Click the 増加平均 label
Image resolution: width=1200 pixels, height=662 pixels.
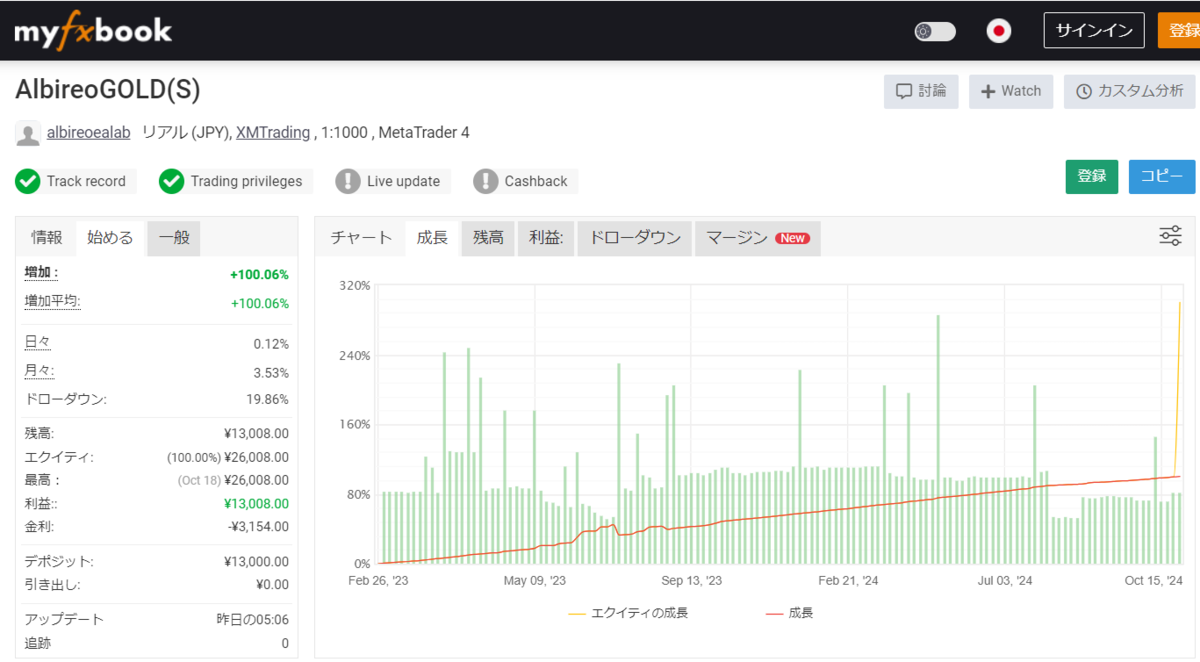52,302
